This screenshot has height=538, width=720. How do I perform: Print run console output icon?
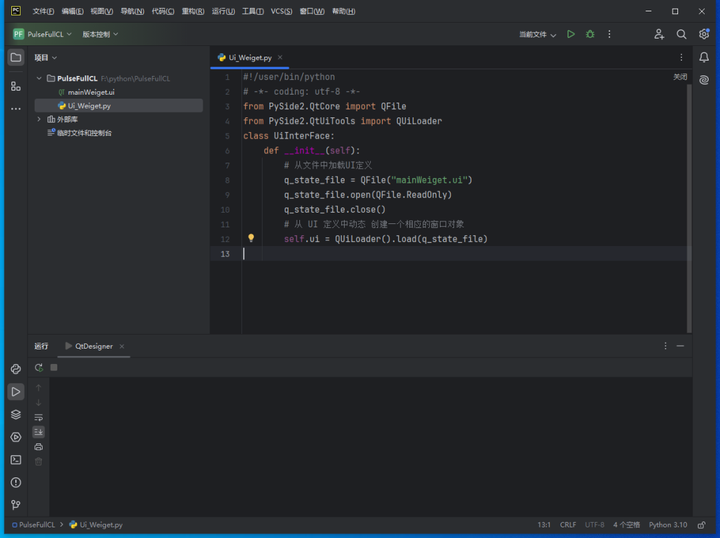point(39,447)
